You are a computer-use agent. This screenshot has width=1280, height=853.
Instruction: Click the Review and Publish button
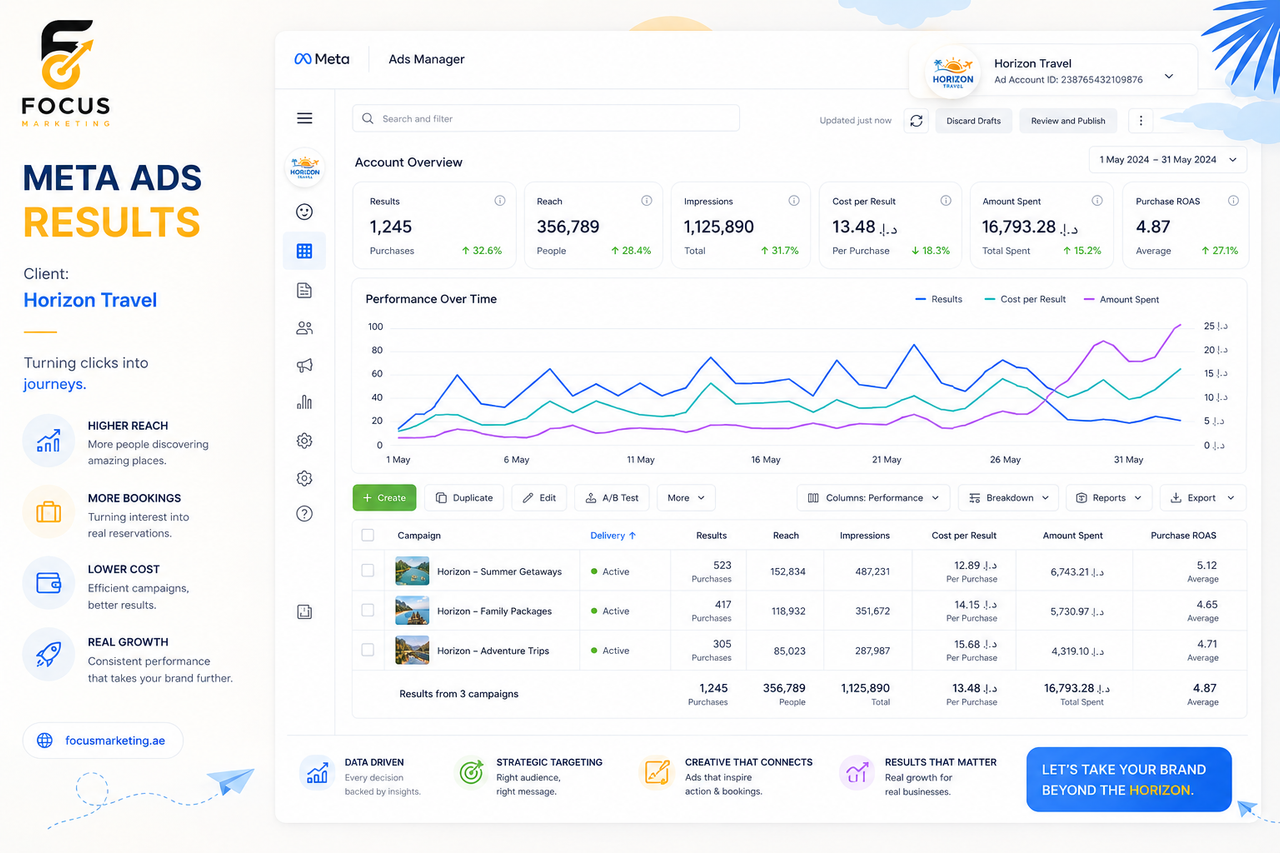[1068, 121]
